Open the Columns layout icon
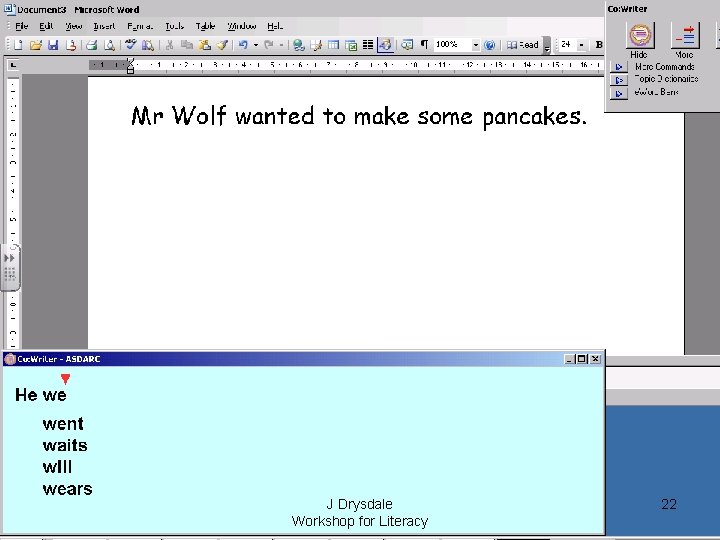This screenshot has width=720, height=540. pyautogui.click(x=368, y=45)
